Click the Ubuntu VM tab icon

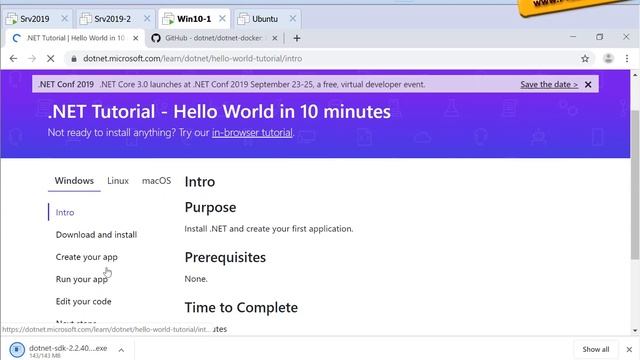pos(243,19)
